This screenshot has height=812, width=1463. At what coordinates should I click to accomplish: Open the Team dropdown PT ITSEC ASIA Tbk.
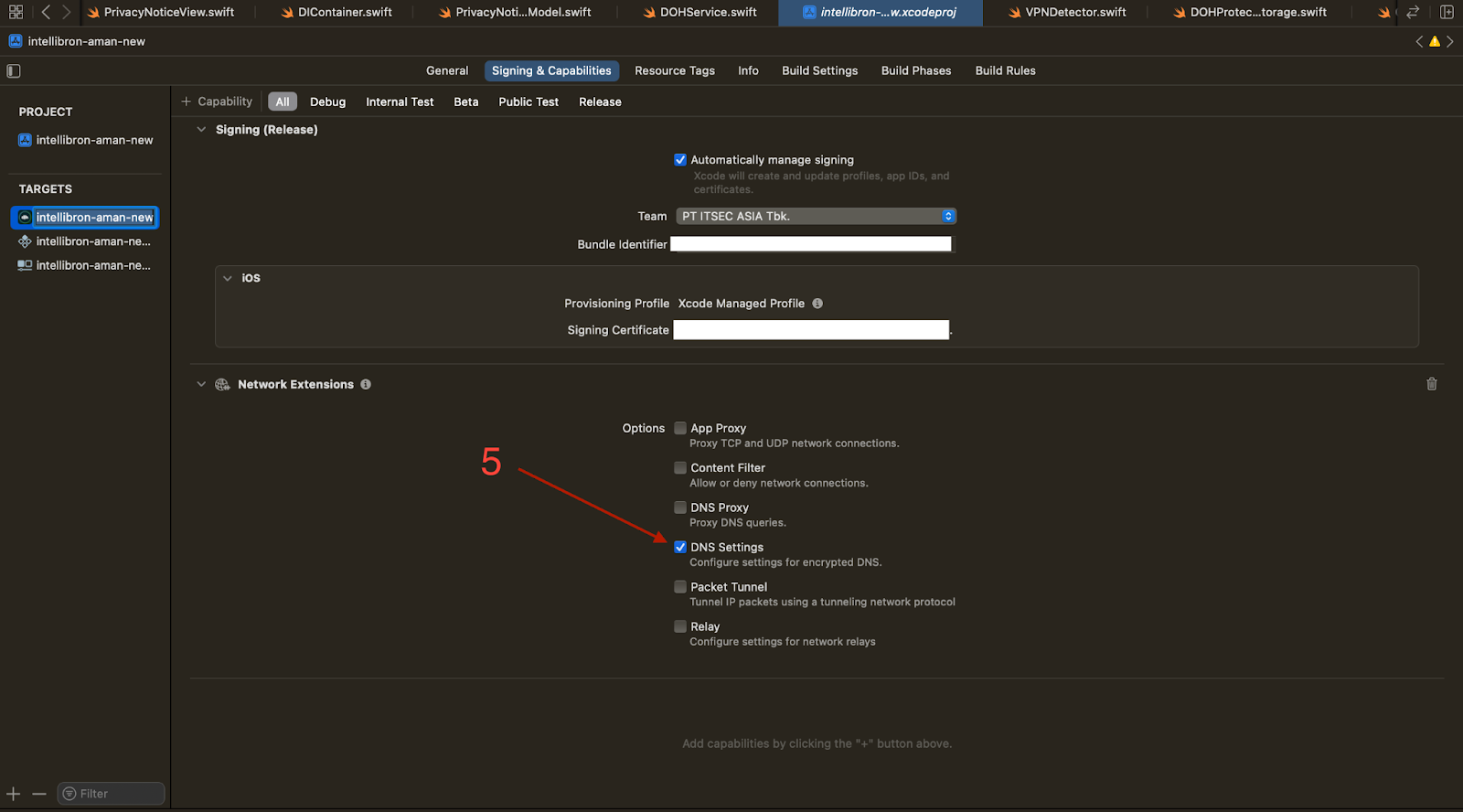pyautogui.click(x=816, y=216)
